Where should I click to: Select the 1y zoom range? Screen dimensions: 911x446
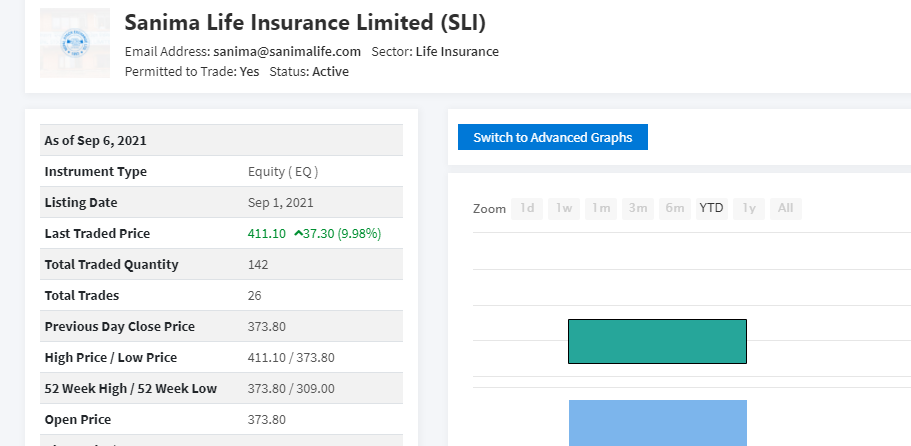click(x=749, y=208)
